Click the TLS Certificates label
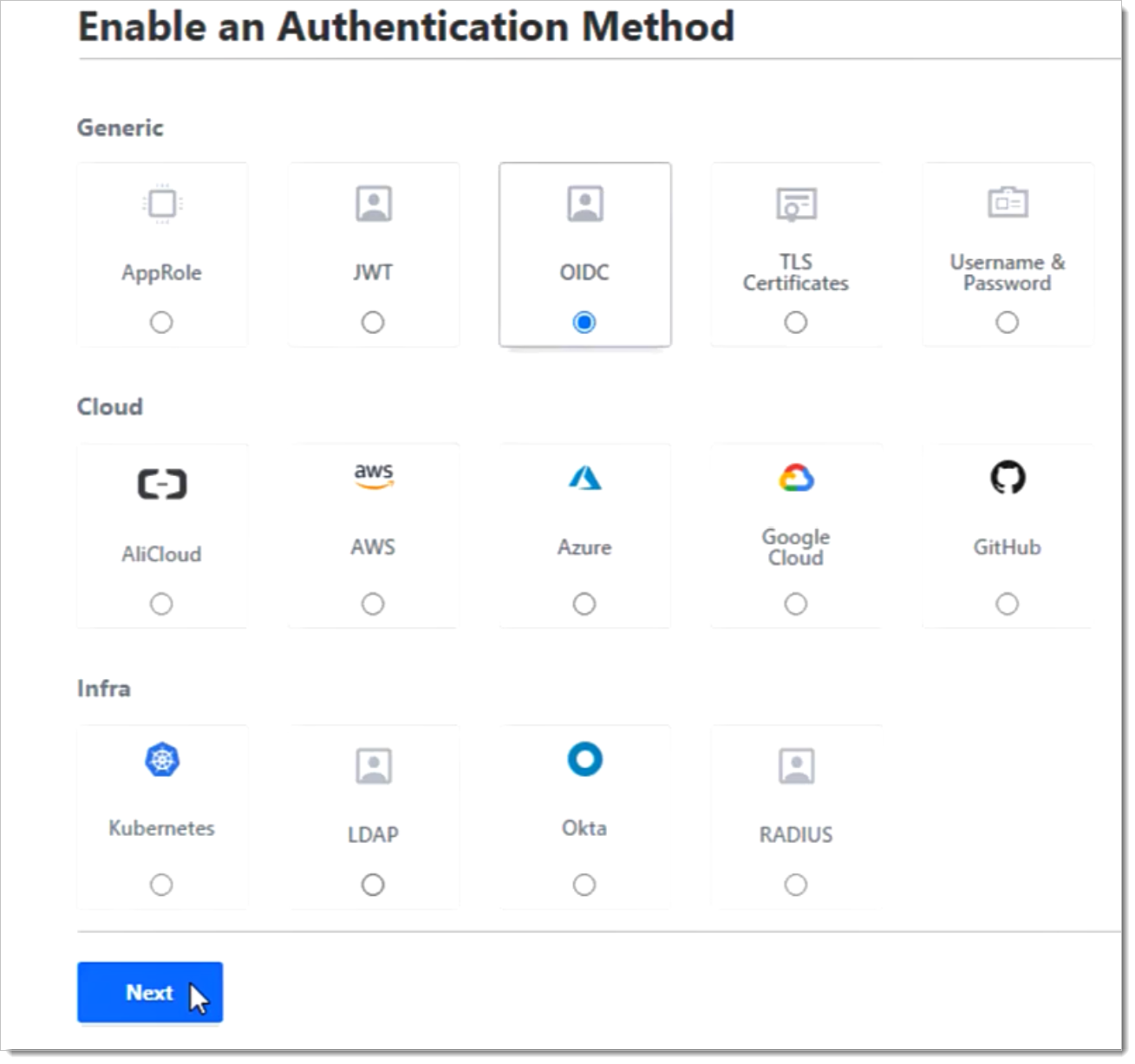The height and width of the screenshot is (1064, 1135). [x=796, y=272]
